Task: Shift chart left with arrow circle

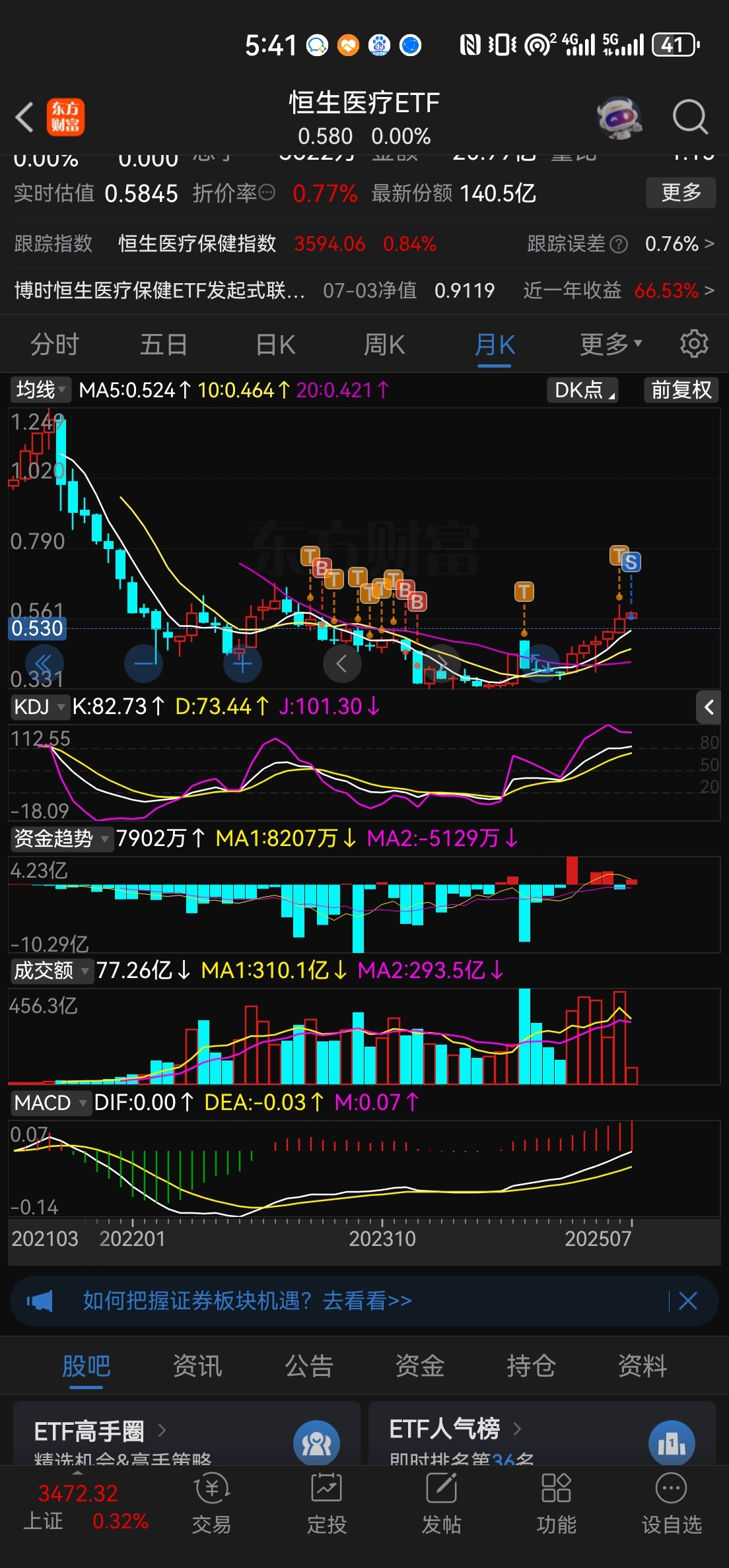Action: (342, 663)
